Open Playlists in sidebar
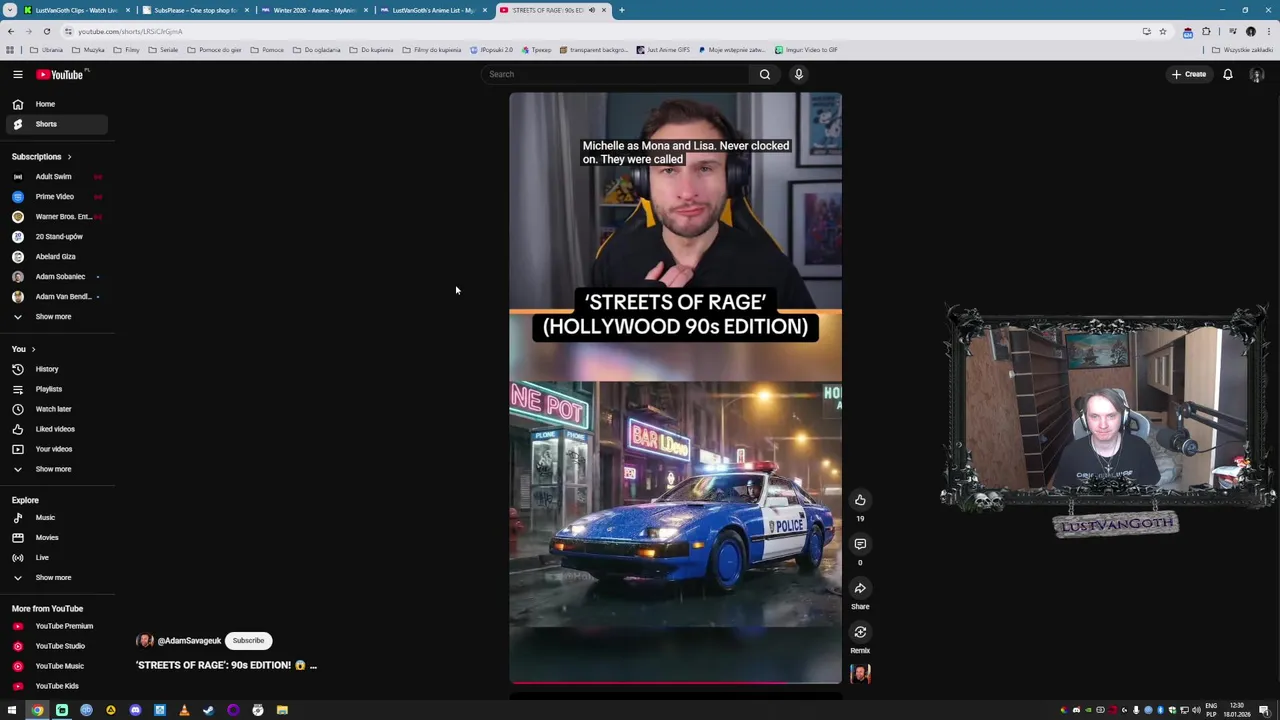Image resolution: width=1280 pixels, height=720 pixels. (55, 389)
